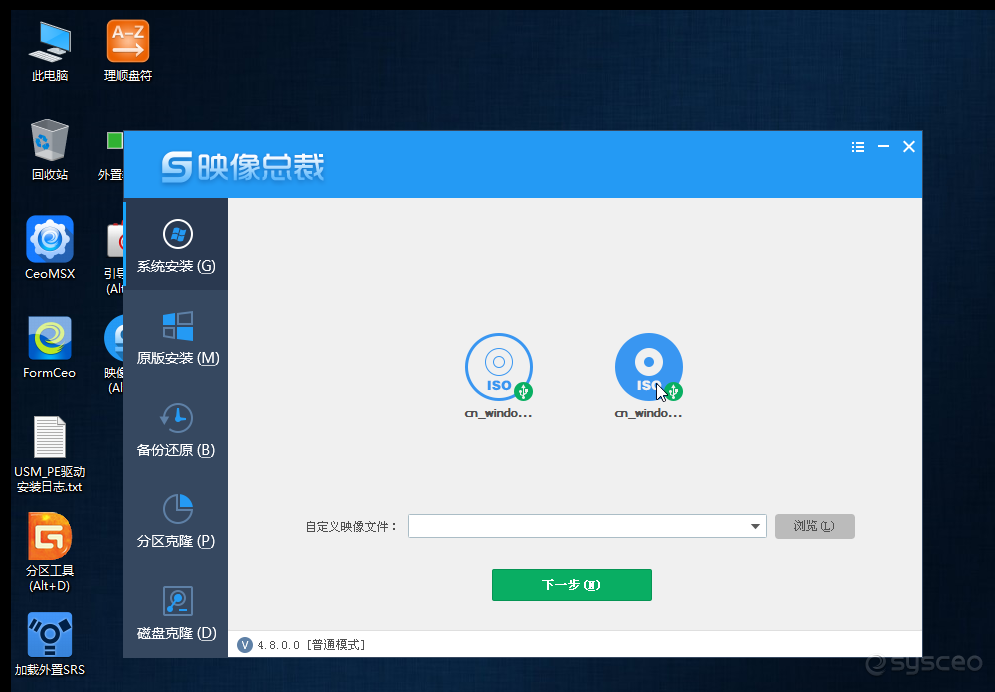Click the 浏览 (L) browse button

[x=814, y=526]
